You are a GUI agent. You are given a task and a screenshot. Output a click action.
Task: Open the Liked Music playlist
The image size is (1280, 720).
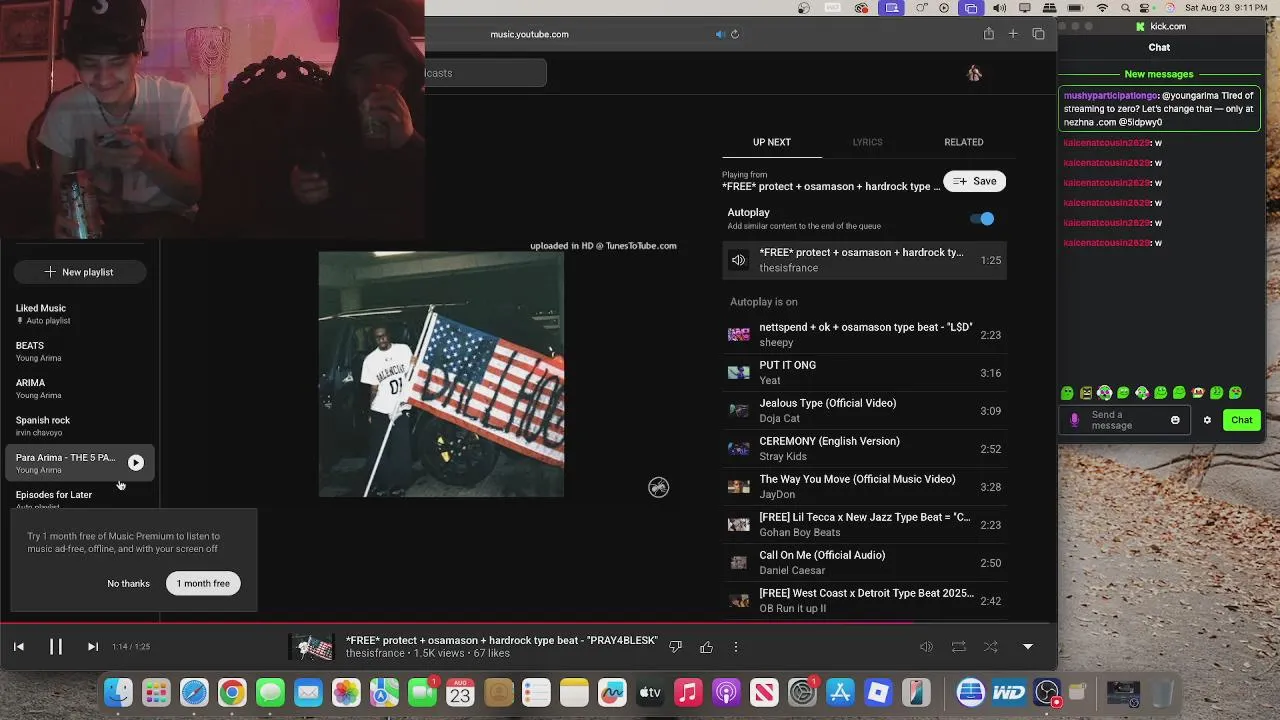coord(80,314)
